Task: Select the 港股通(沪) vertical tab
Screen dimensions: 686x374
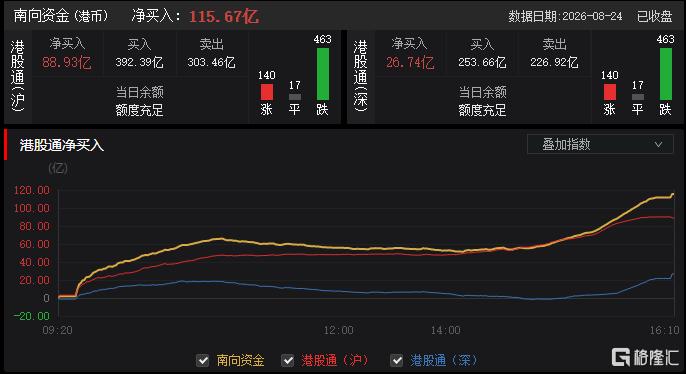Action: [18, 76]
